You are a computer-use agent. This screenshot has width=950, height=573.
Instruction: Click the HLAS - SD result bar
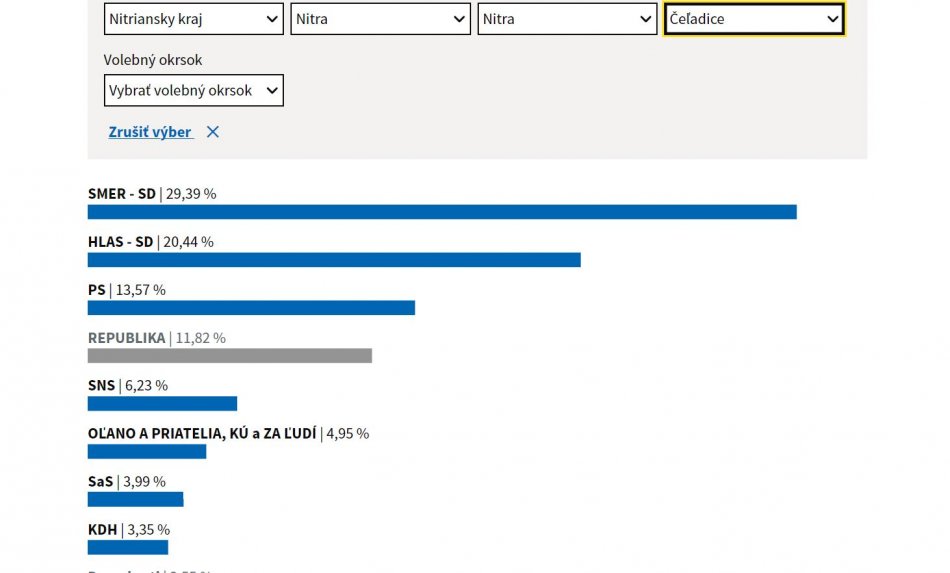point(334,260)
